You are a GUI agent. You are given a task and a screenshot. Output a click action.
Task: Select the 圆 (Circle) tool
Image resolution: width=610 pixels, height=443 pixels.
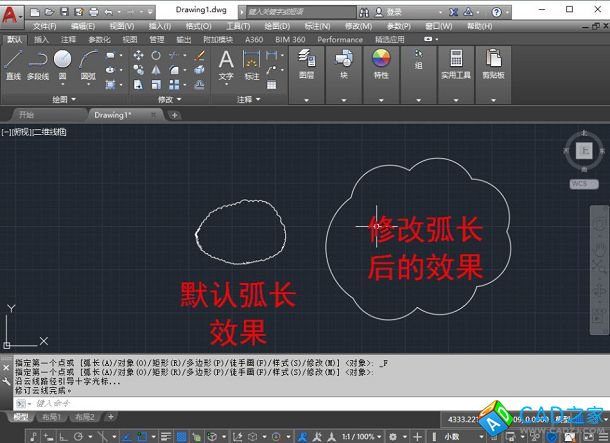click(x=63, y=62)
